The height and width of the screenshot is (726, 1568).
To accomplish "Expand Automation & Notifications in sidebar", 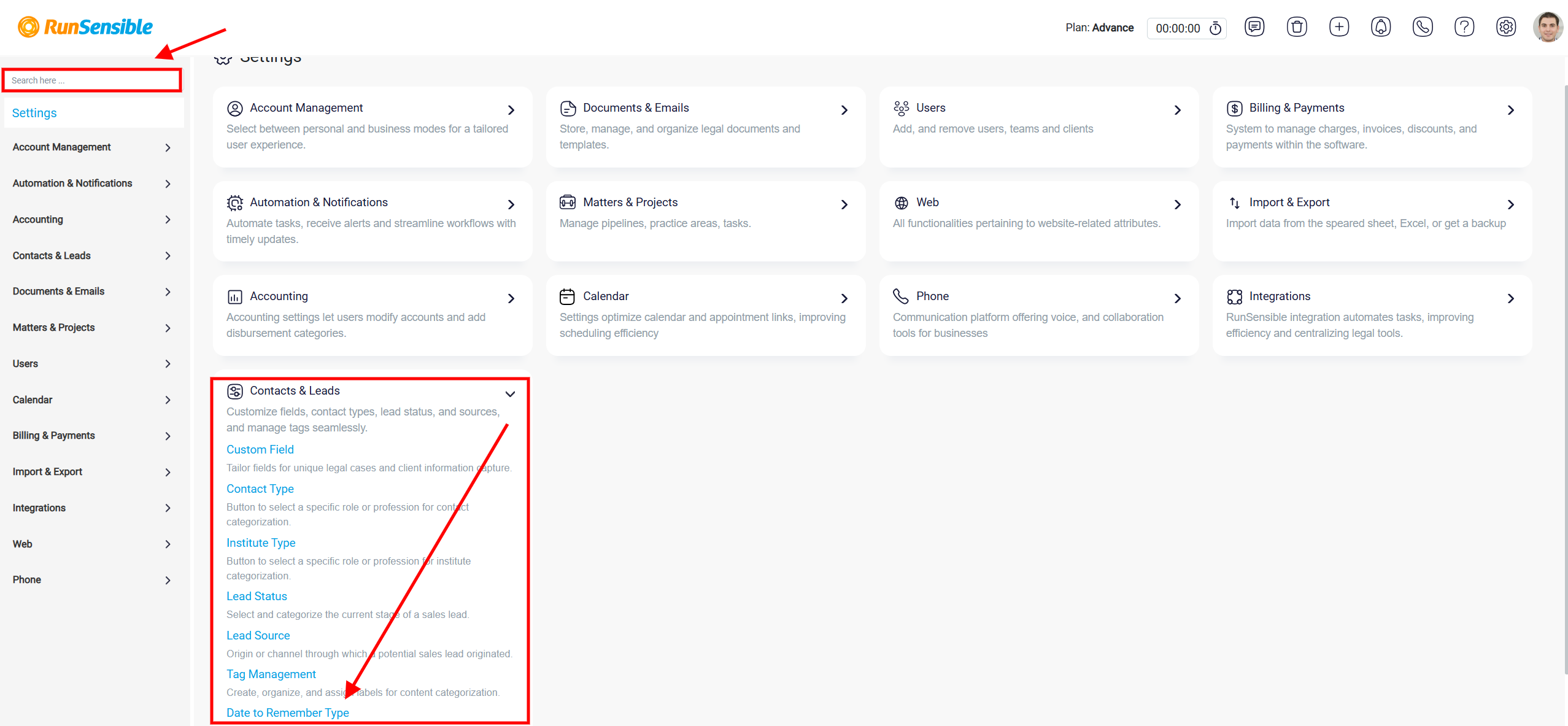I will (x=92, y=183).
